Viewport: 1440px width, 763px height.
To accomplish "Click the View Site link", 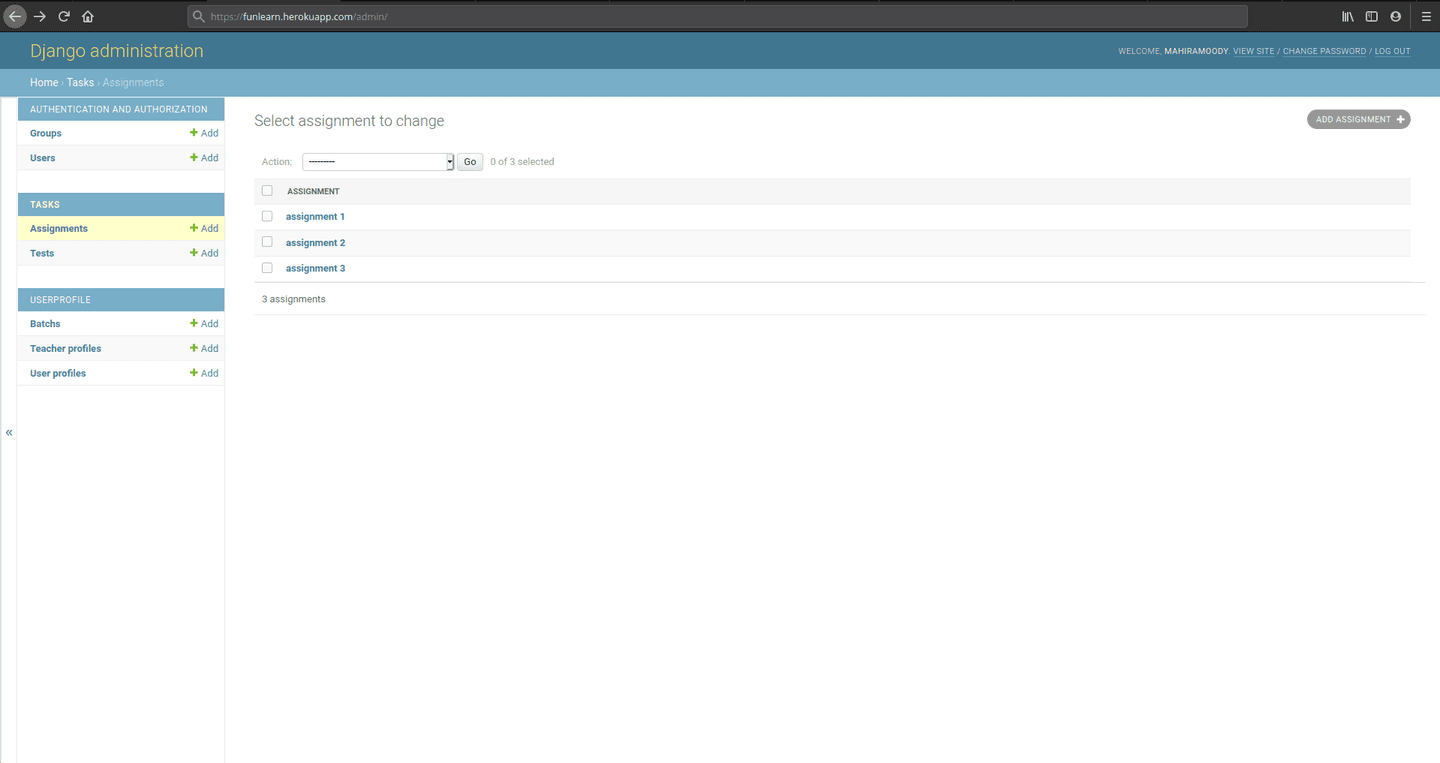I will 1254,51.
